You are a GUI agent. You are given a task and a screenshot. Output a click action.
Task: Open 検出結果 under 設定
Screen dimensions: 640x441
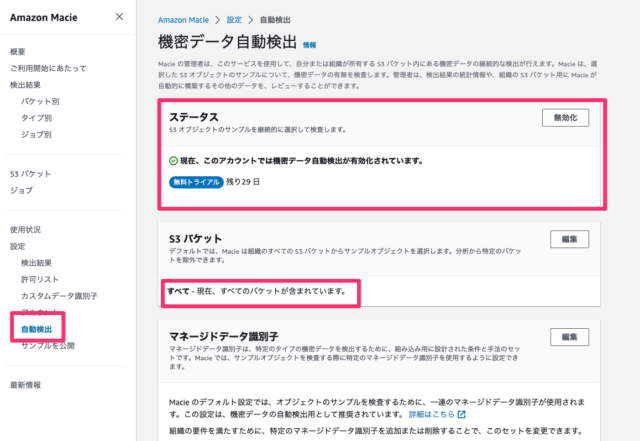point(36,263)
